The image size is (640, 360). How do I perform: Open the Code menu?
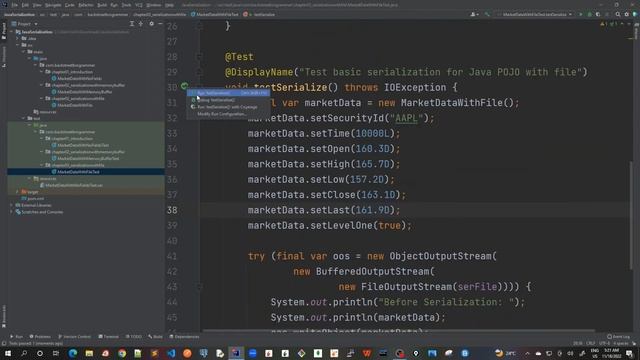click(70, 5)
